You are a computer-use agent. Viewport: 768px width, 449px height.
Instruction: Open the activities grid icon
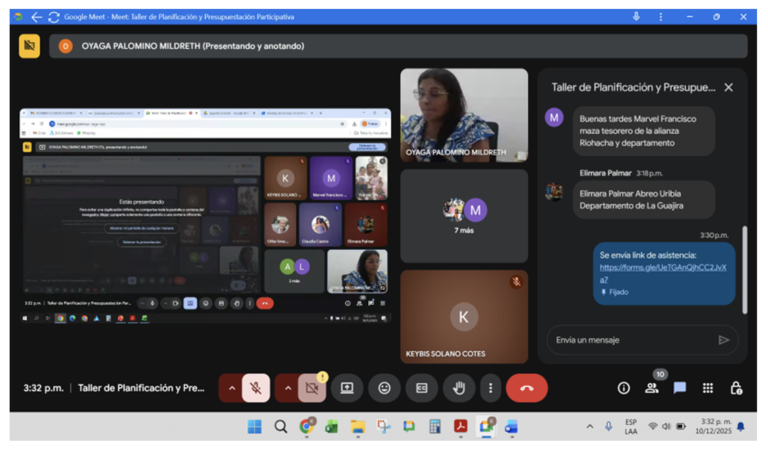point(708,388)
